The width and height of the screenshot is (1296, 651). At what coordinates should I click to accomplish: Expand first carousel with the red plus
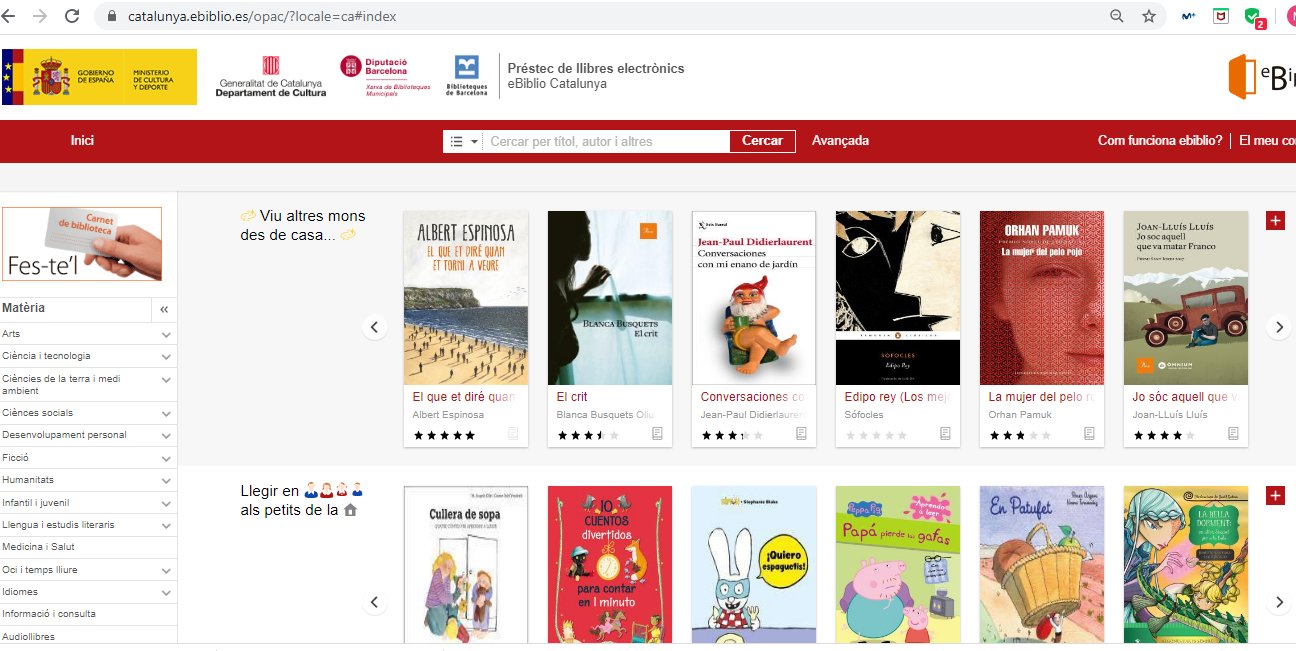1275,220
